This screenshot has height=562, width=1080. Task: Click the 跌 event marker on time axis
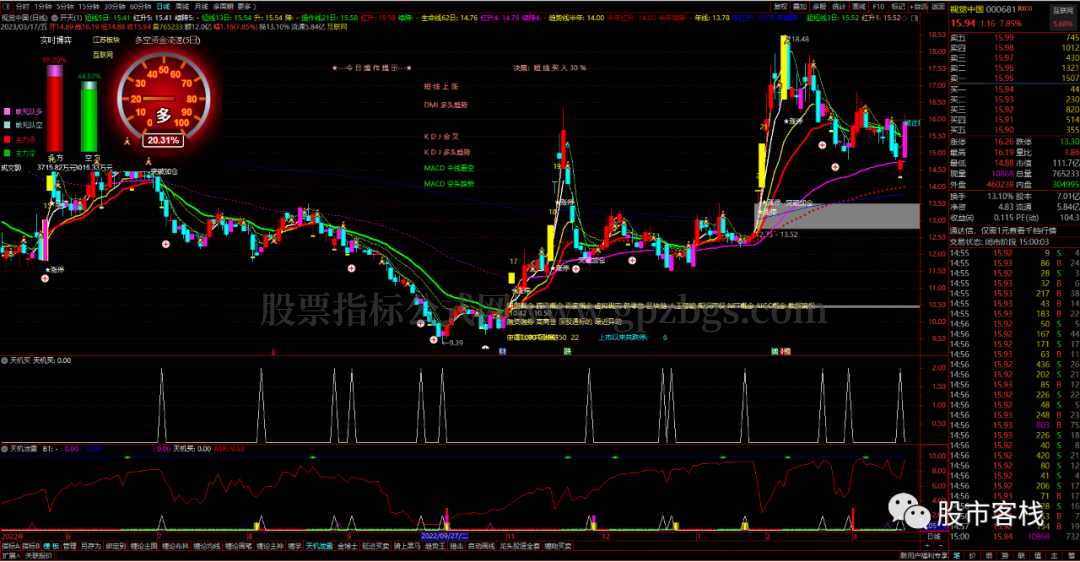(568, 351)
